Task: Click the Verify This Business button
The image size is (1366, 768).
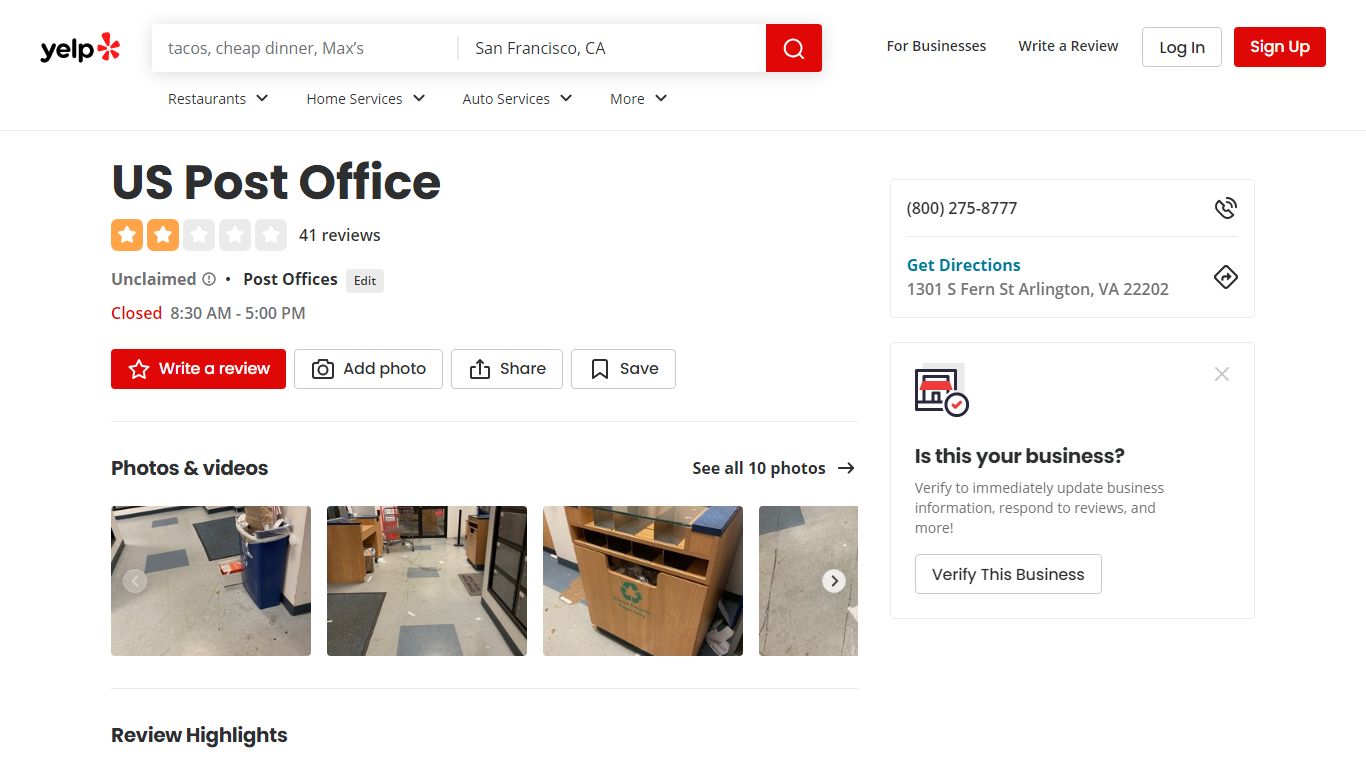Action: pos(1008,574)
